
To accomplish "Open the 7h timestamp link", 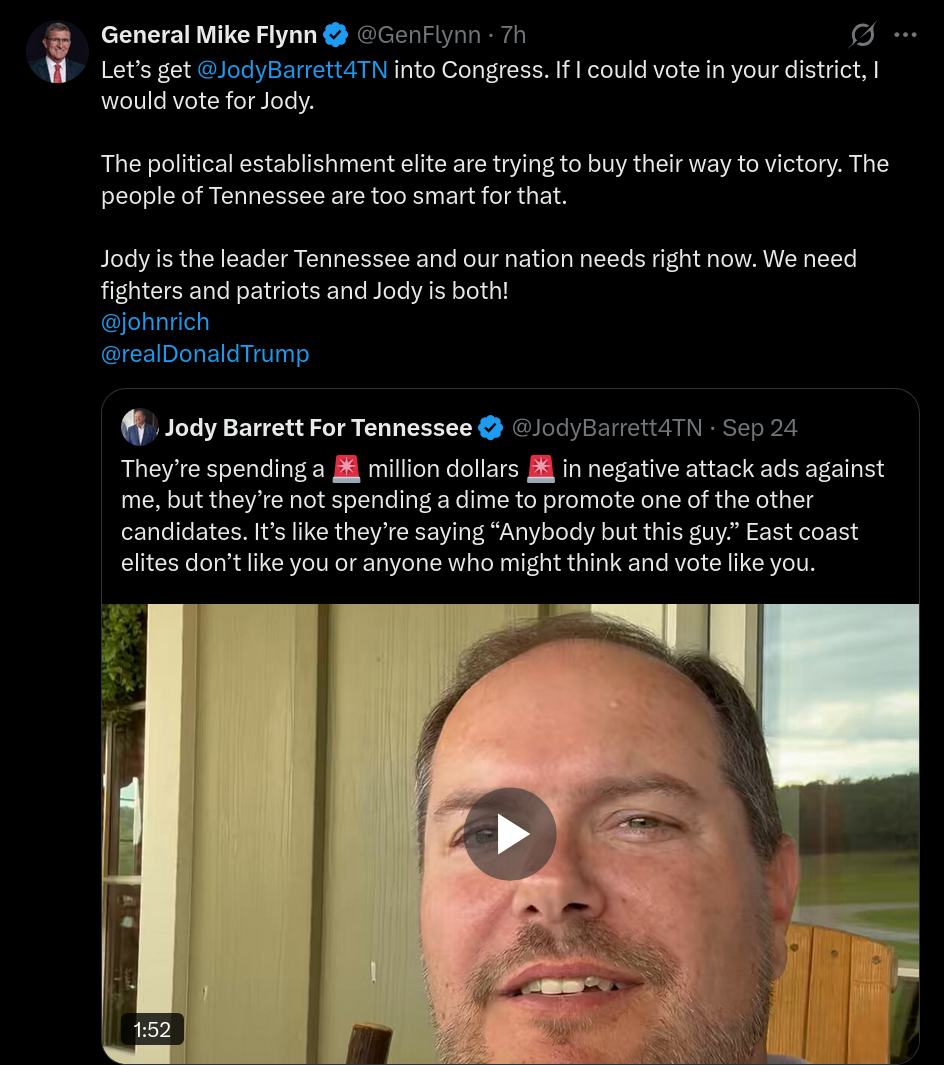I will click(513, 35).
